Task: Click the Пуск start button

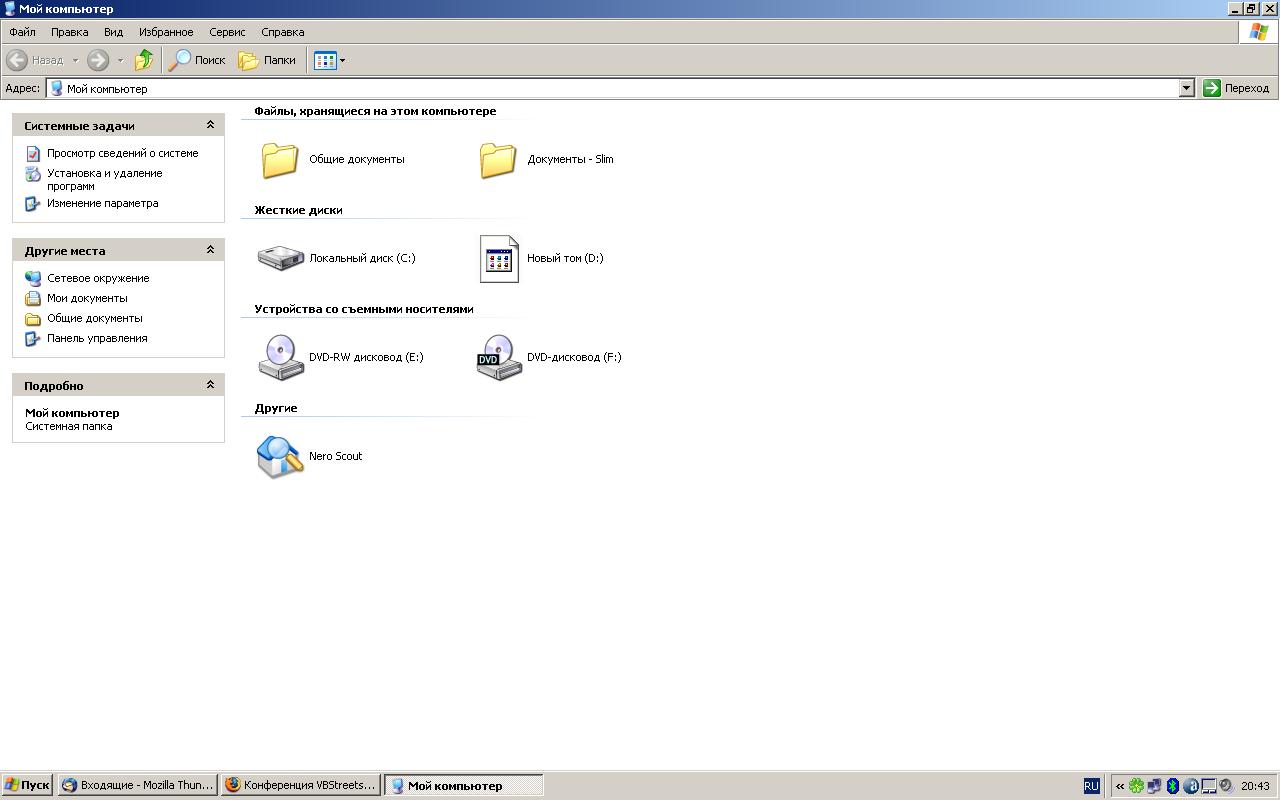Action: tap(27, 785)
